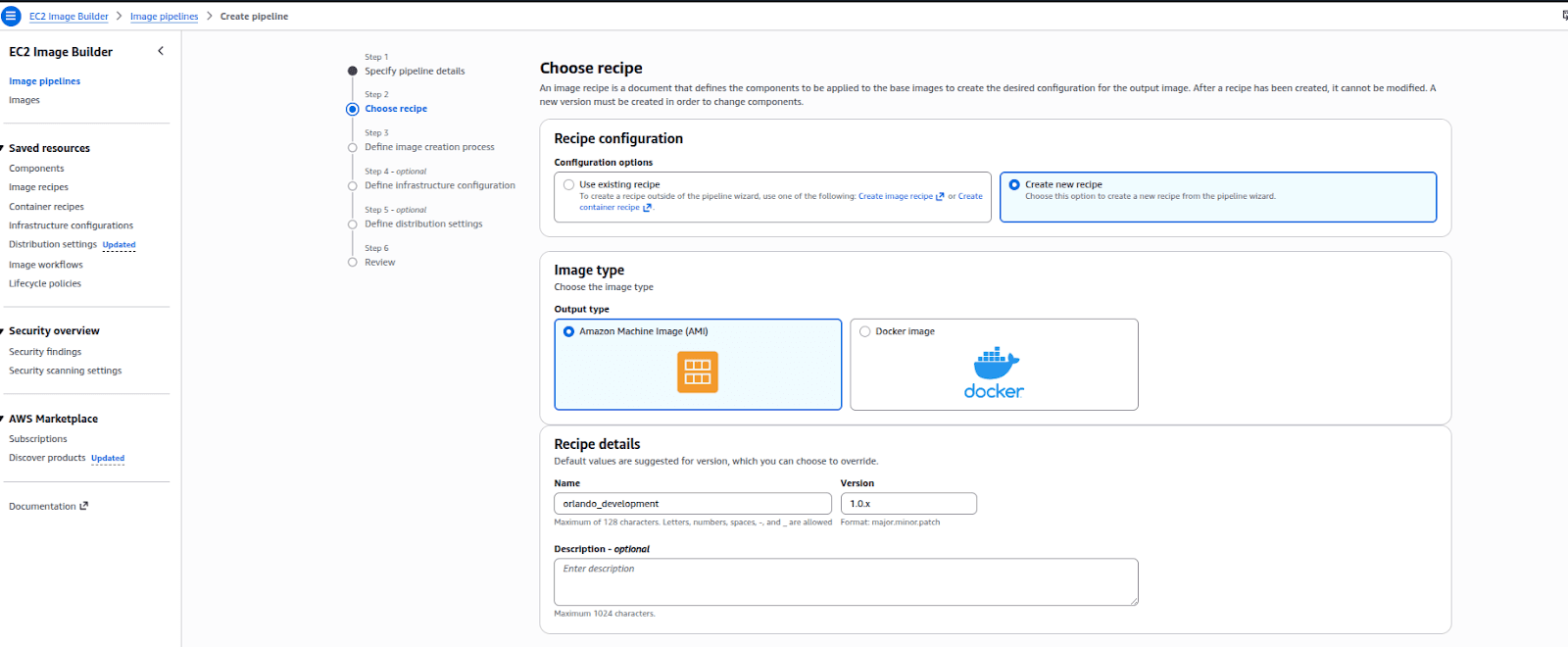Go to Image recipes in sidebar
Image resolution: width=1568 pixels, height=647 pixels.
39,187
